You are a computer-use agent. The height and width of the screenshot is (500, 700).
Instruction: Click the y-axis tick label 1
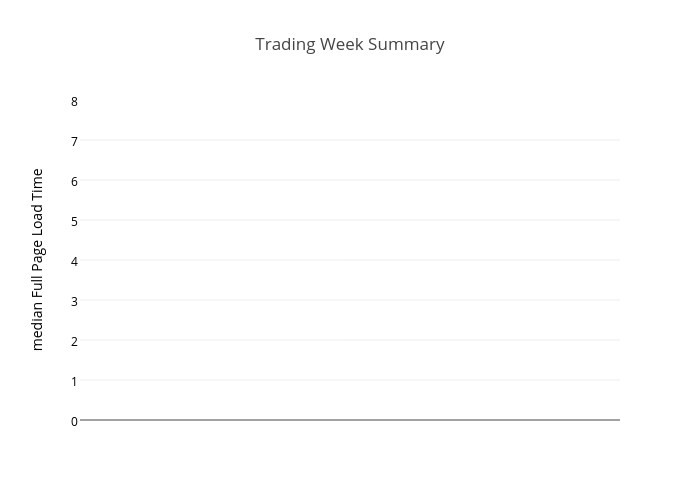(x=74, y=381)
